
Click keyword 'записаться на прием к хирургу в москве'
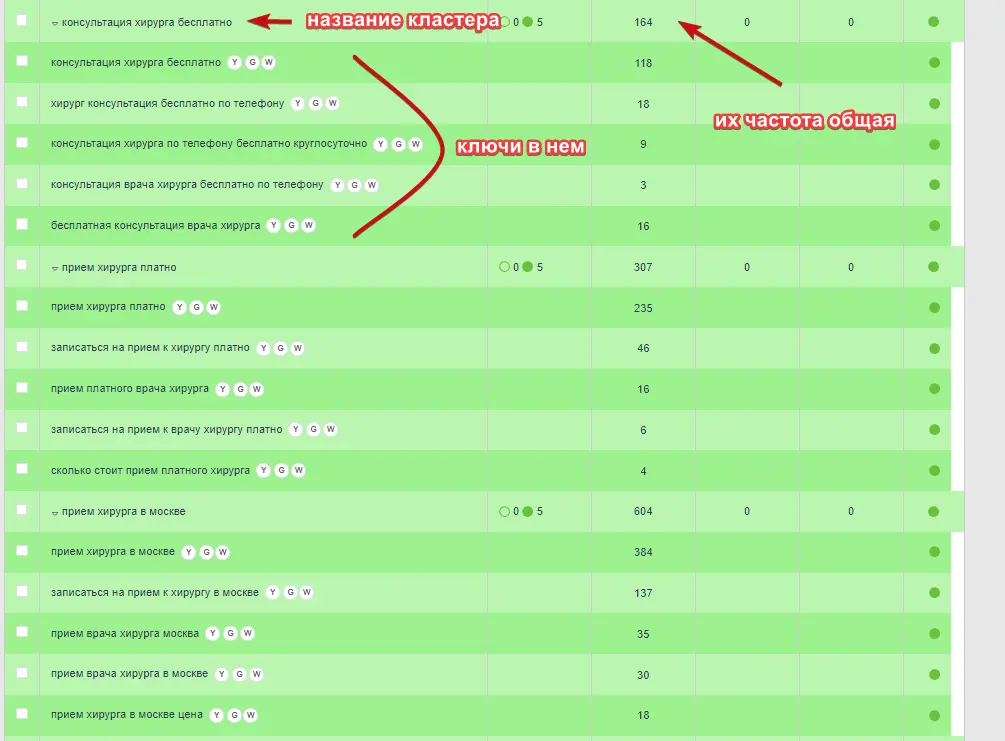click(x=154, y=592)
